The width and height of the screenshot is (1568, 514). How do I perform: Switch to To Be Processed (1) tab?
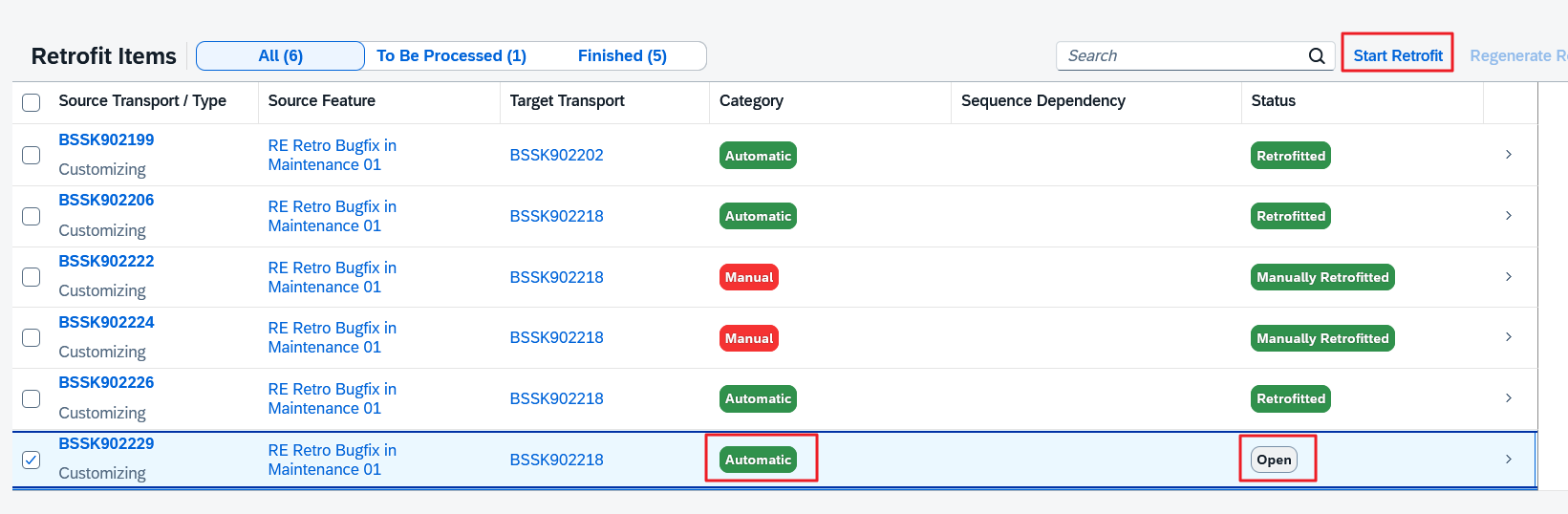pyautogui.click(x=451, y=56)
